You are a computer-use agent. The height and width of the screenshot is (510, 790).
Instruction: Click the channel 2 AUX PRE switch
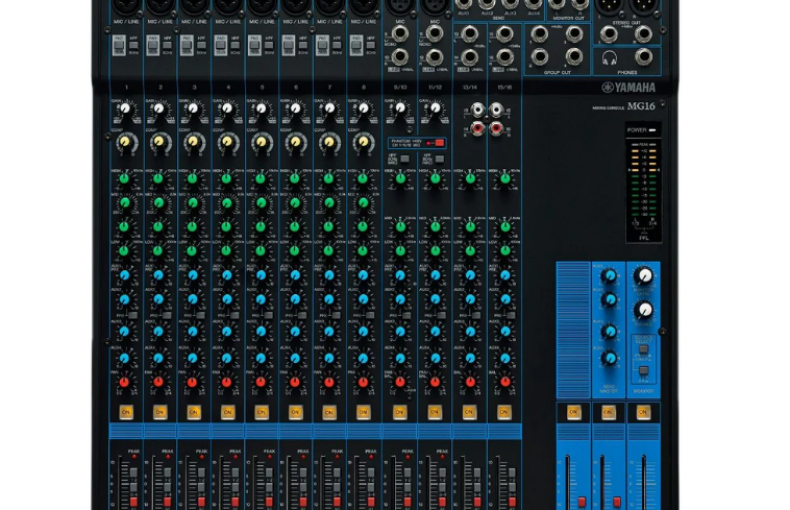[x=167, y=315]
